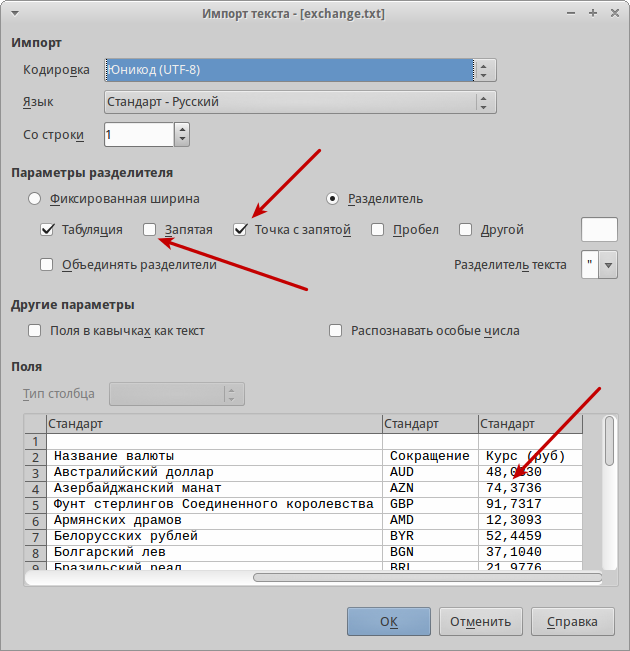630x651 pixels.
Task: Click the horizontal preview scrollbar
Action: click(427, 578)
